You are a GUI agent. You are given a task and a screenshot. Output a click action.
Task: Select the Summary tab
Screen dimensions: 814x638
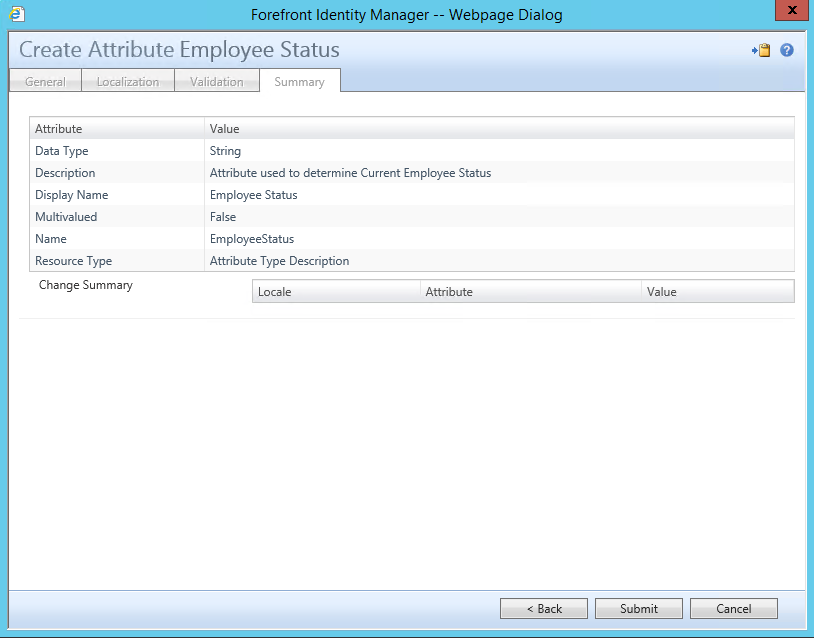point(300,82)
